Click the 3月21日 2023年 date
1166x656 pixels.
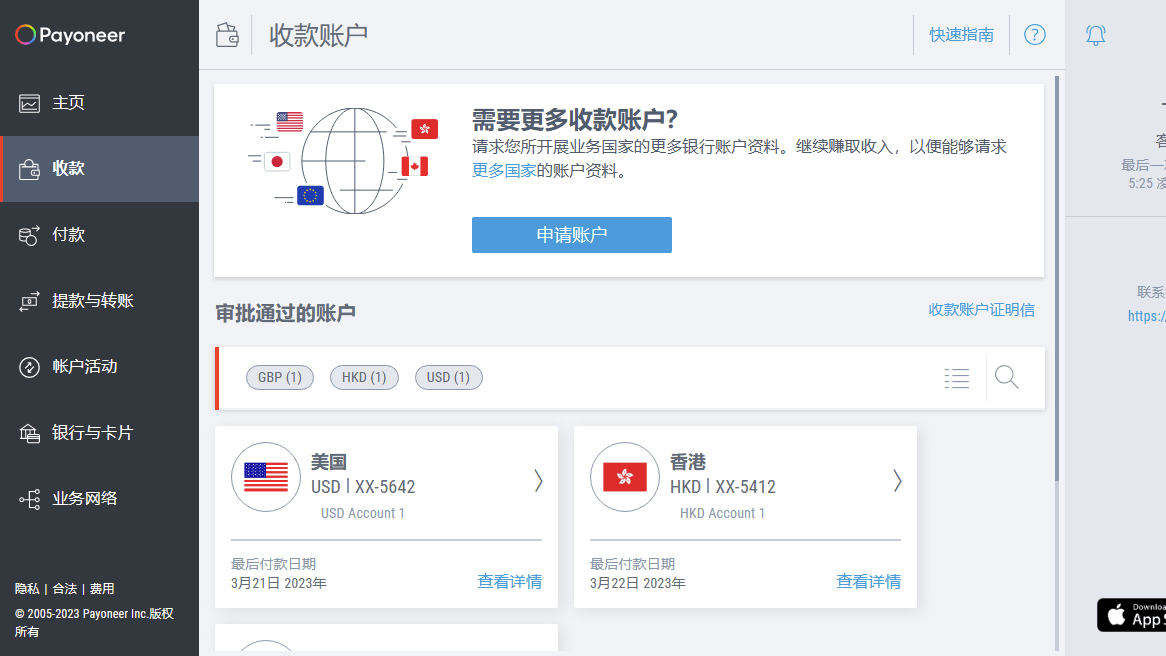(279, 583)
